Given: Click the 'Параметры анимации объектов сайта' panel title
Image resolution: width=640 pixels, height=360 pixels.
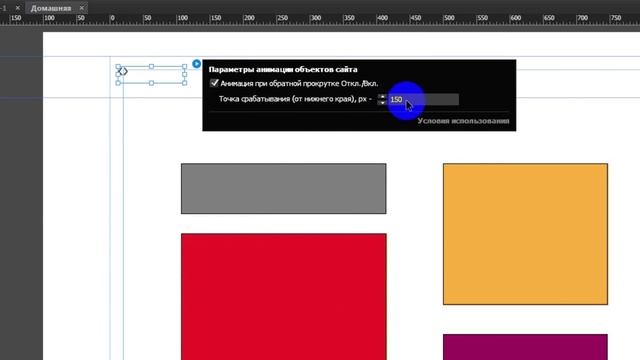Looking at the screenshot, I should click(283, 69).
